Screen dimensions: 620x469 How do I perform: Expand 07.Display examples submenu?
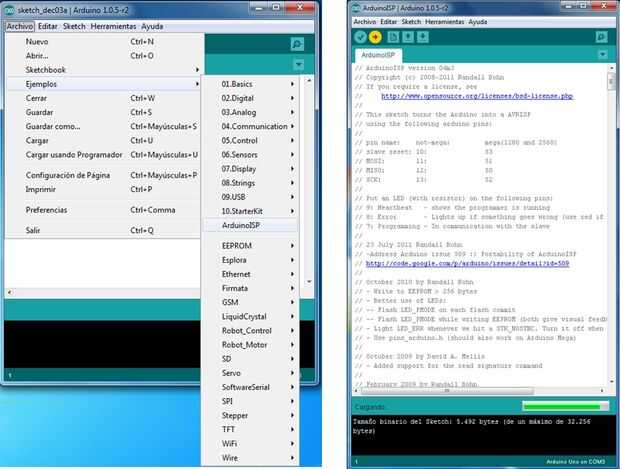click(x=250, y=169)
